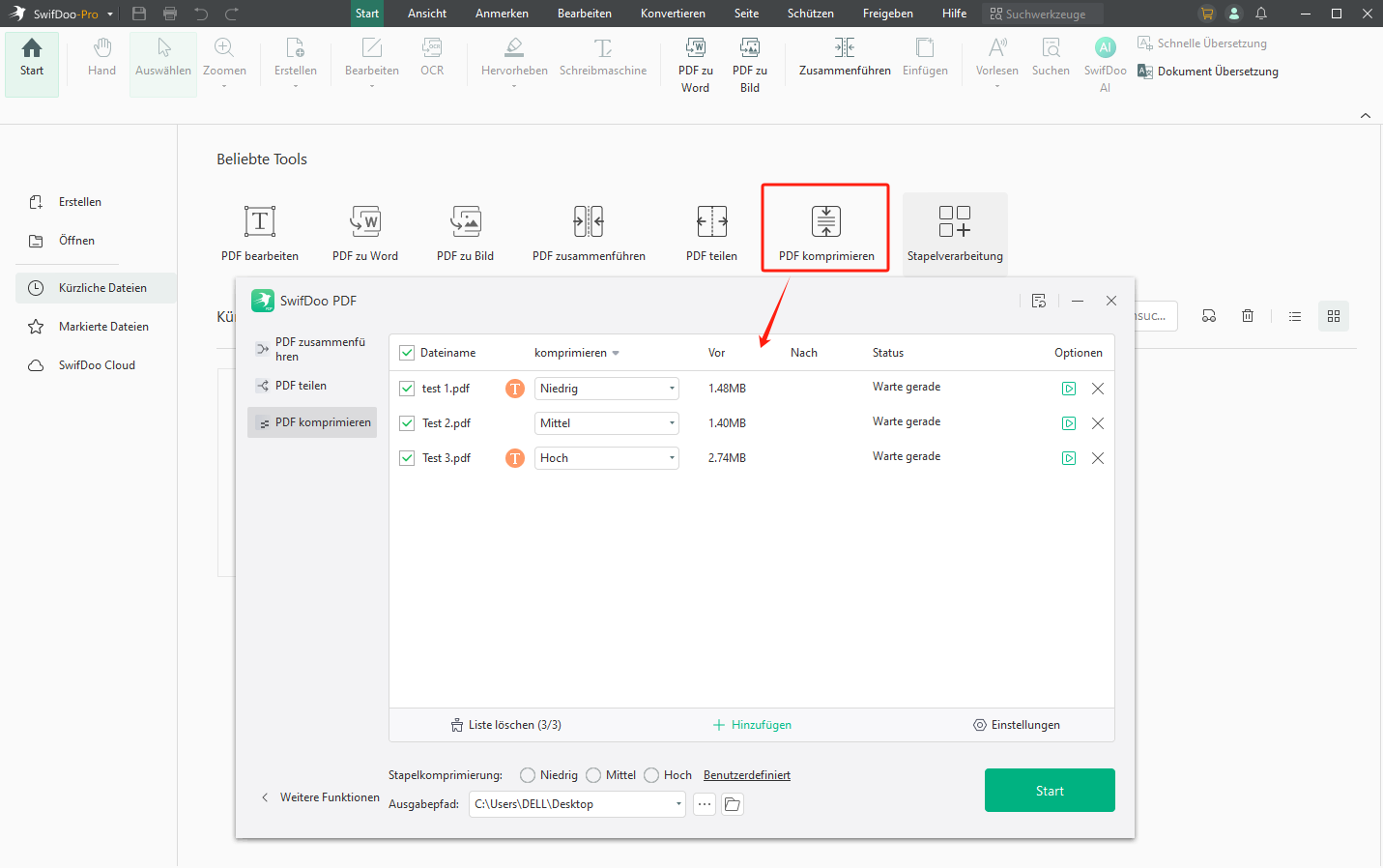
Task: Click the Suchwerkzeuge search field
Action: pos(1043,14)
